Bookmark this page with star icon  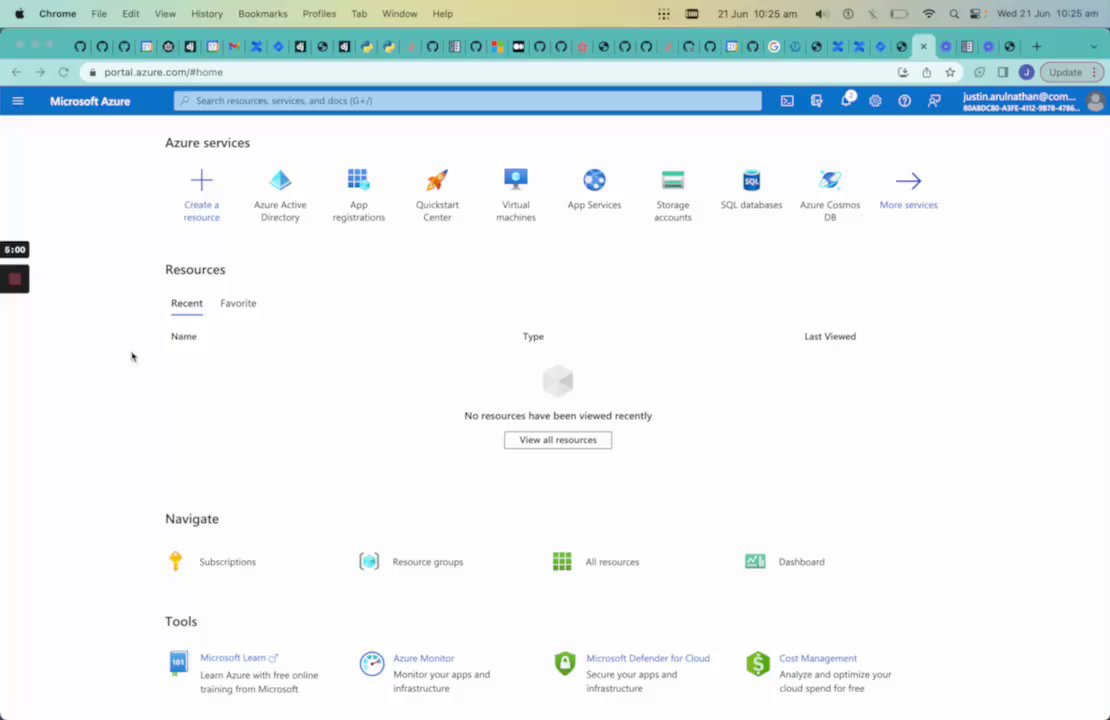point(950,72)
